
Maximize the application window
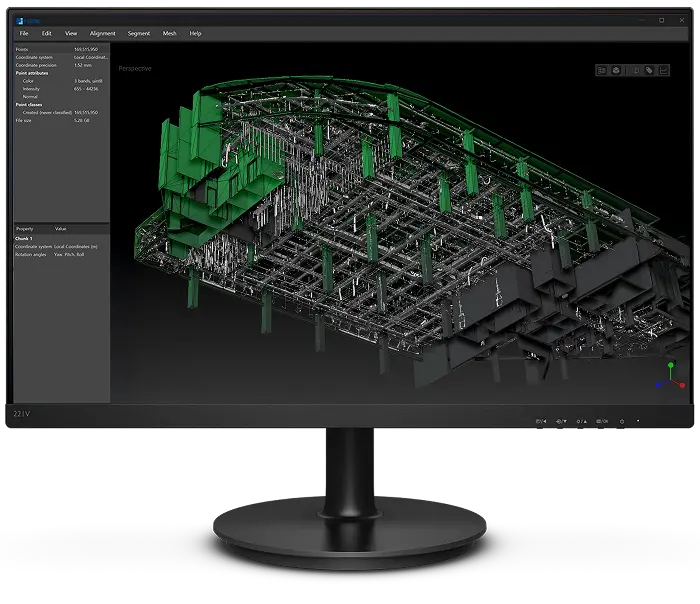point(661,19)
